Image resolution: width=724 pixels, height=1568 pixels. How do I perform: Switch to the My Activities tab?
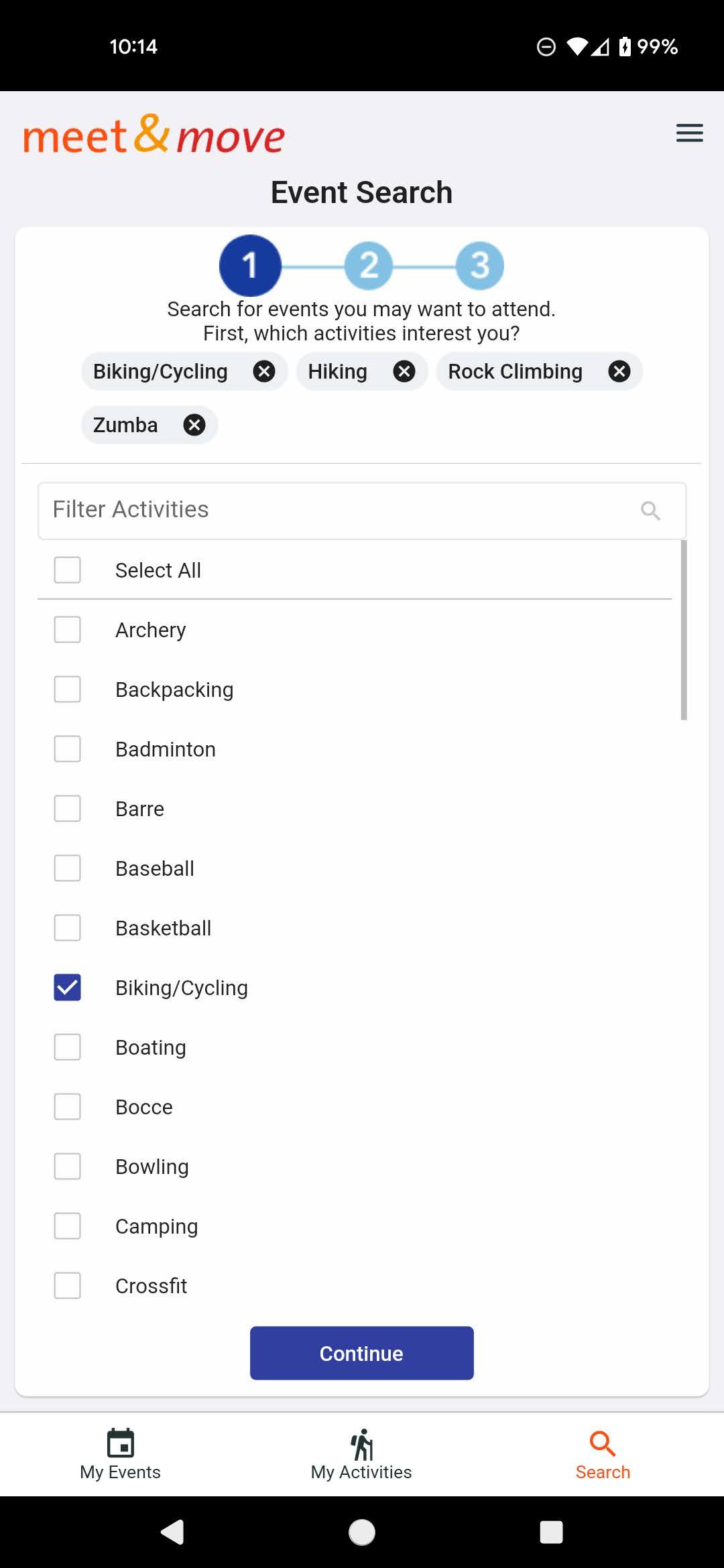tap(362, 1454)
